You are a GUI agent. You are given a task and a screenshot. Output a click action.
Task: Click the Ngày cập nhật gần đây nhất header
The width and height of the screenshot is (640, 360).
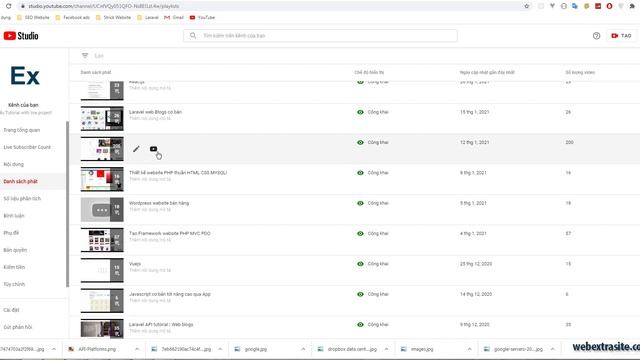(x=487, y=72)
